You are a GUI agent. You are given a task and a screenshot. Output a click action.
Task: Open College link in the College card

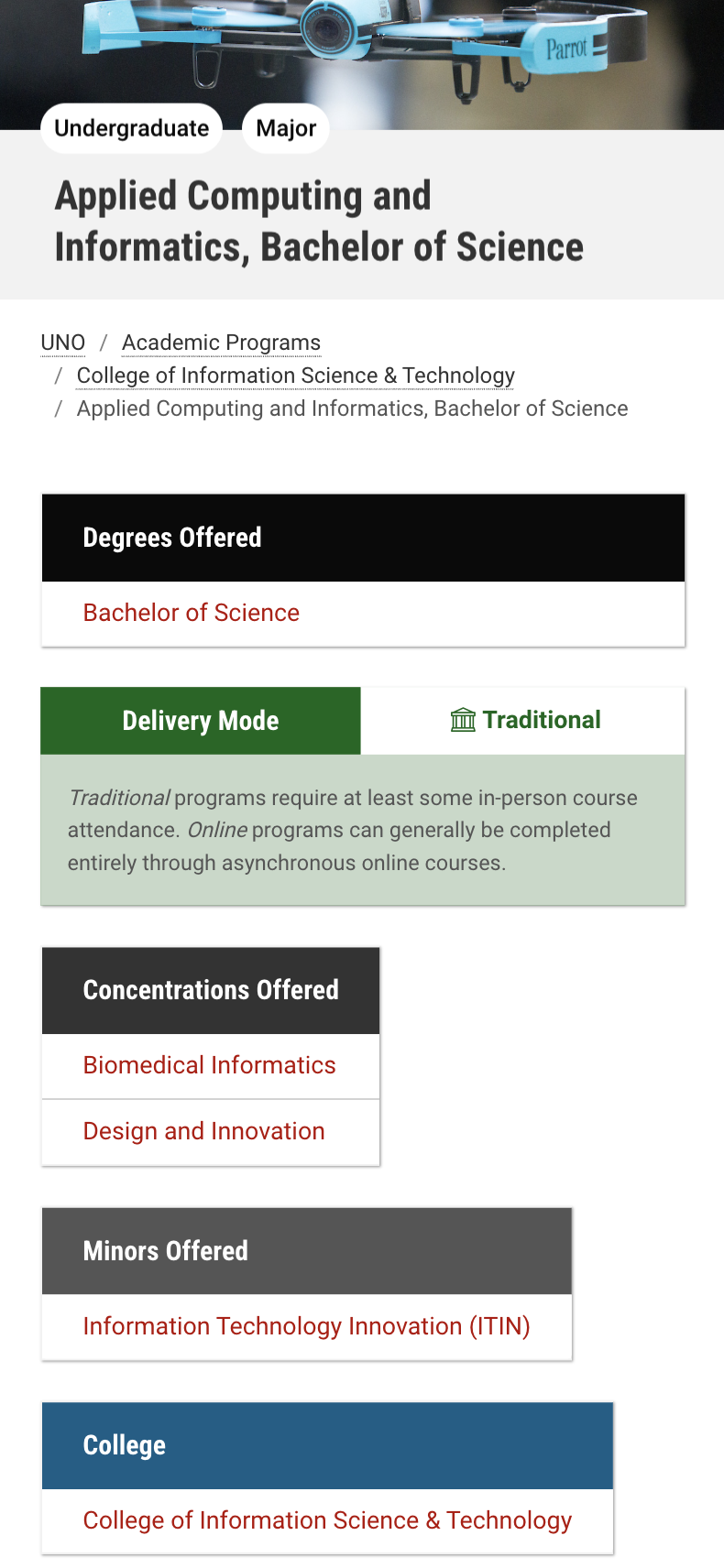pyautogui.click(x=327, y=1520)
